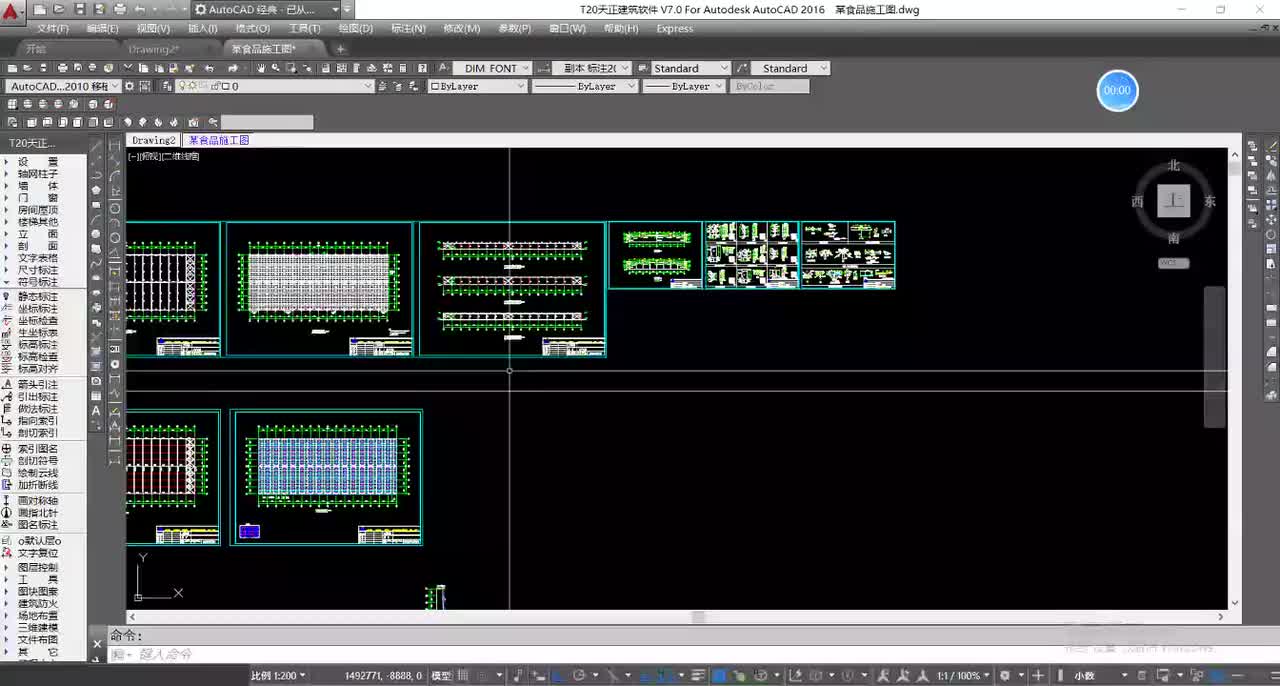Click the Undo arrow in quick access toolbar
Image resolution: width=1280 pixels, height=686 pixels.
(x=140, y=9)
